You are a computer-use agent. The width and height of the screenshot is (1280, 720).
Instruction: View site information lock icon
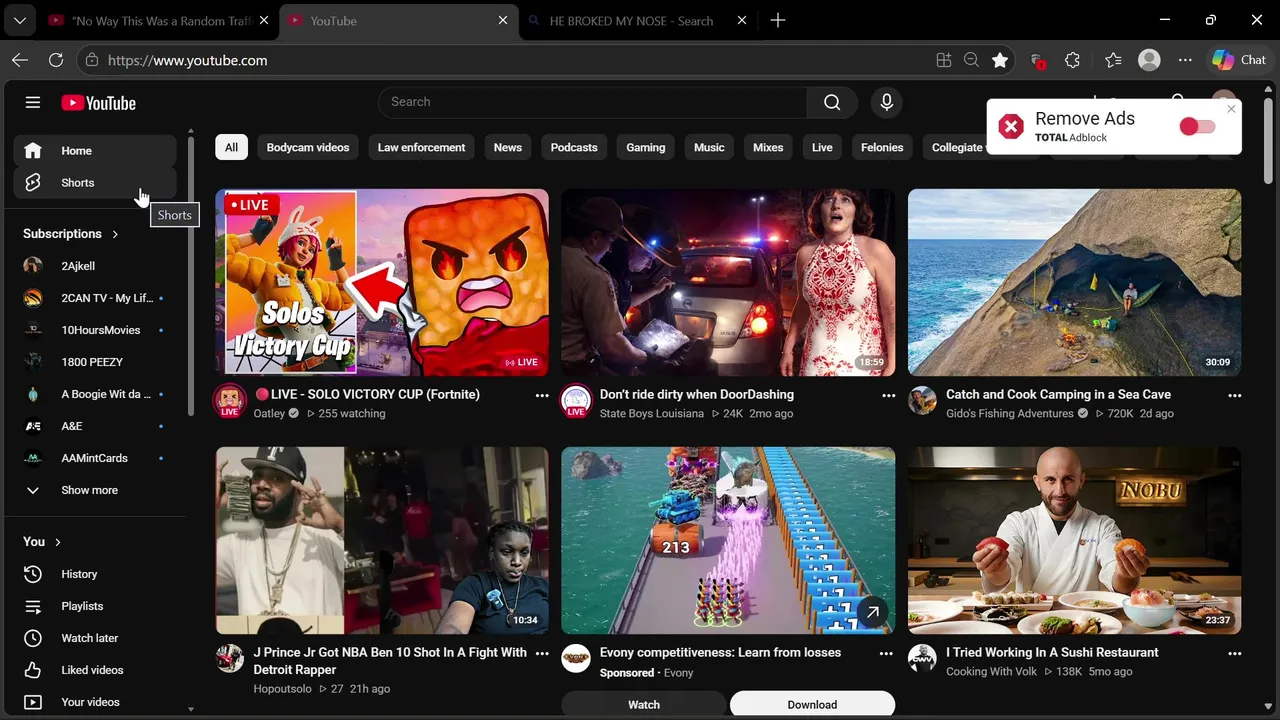point(92,60)
